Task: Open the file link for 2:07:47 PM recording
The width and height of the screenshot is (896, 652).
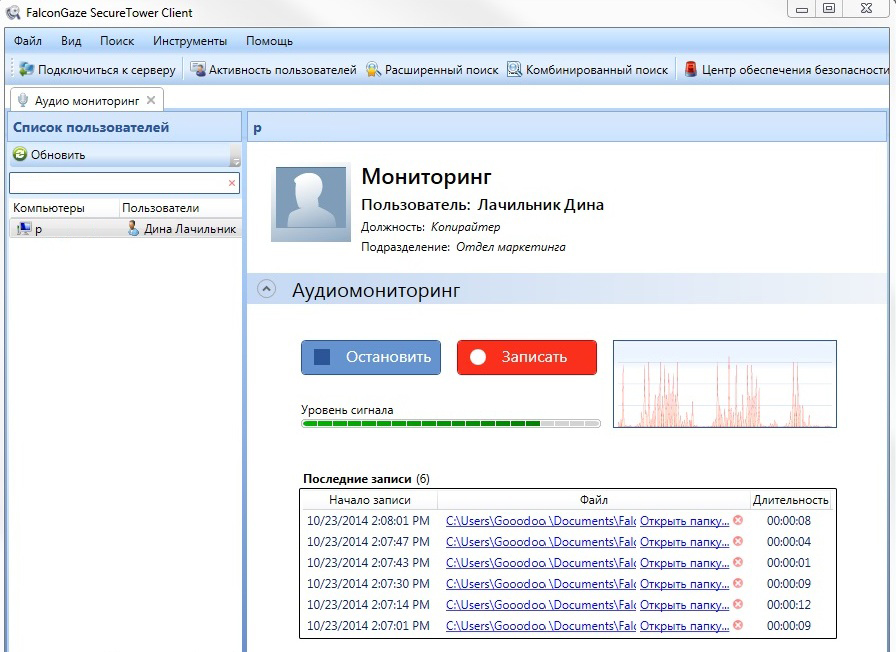Action: (540, 542)
